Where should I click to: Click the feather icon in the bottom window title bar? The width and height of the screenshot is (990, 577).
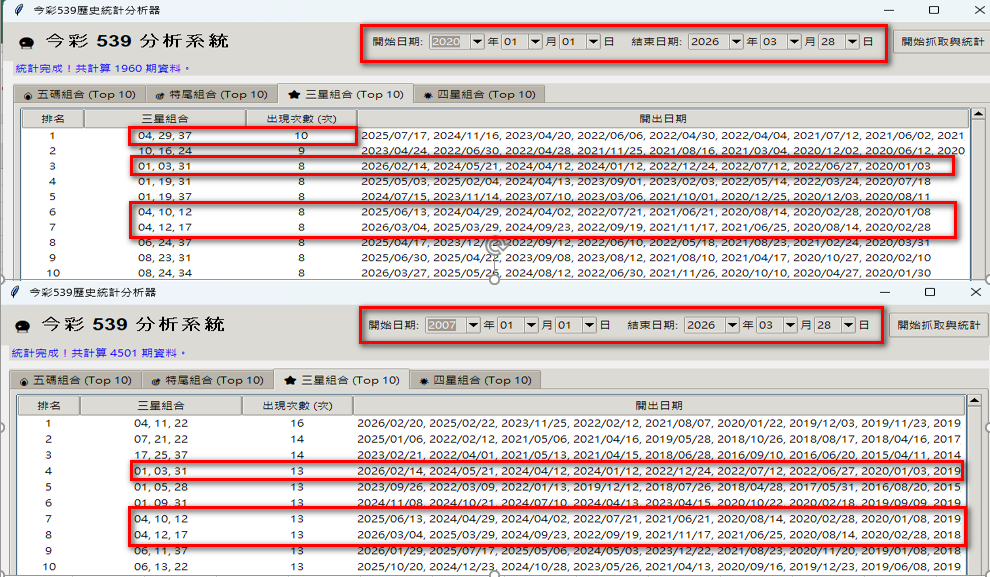[16, 292]
